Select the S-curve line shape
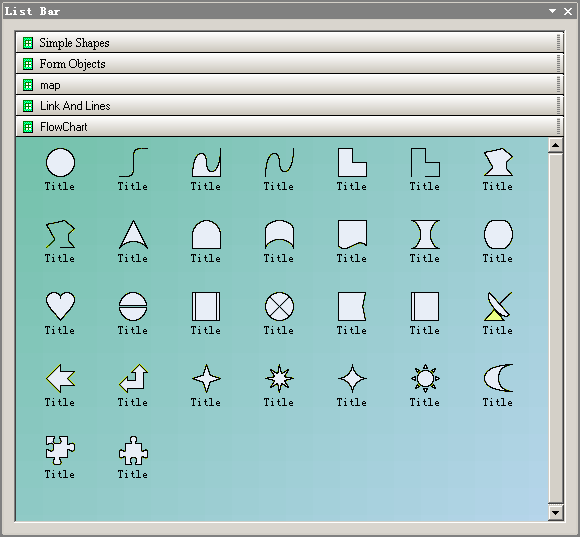The width and height of the screenshot is (580, 537). click(133, 162)
